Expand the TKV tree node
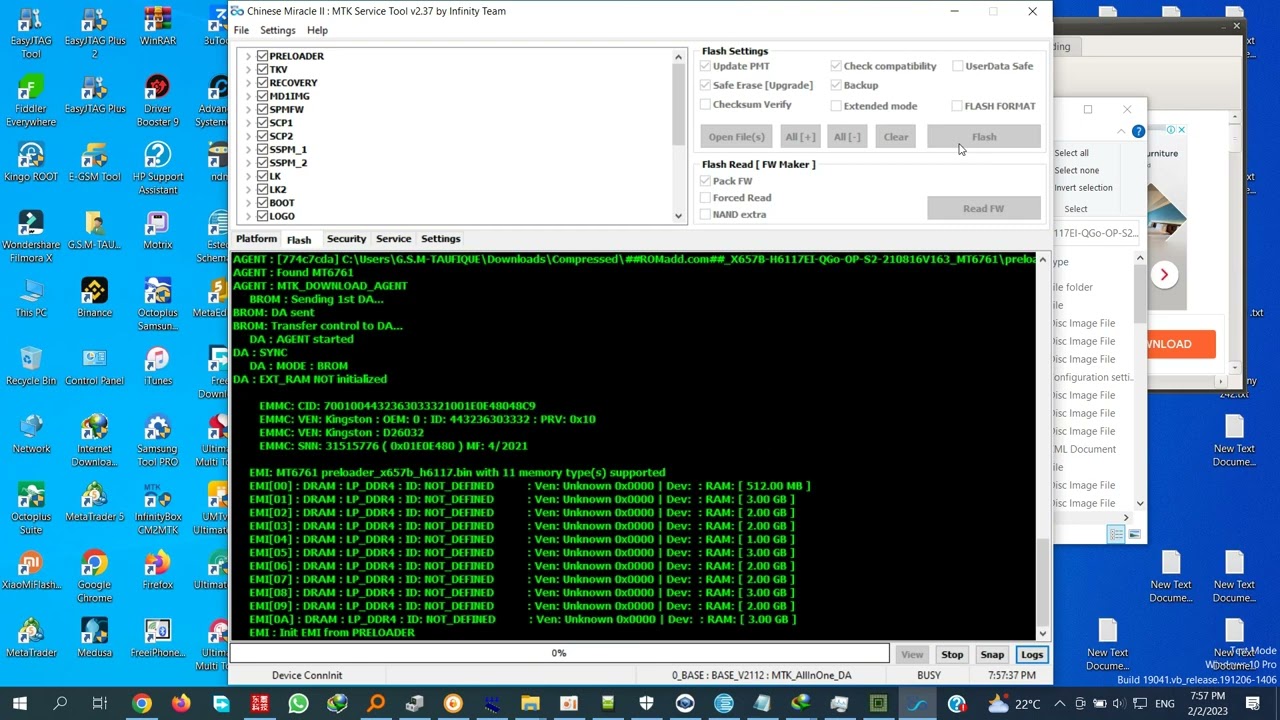Screen dimensions: 1280x720 click(248, 70)
